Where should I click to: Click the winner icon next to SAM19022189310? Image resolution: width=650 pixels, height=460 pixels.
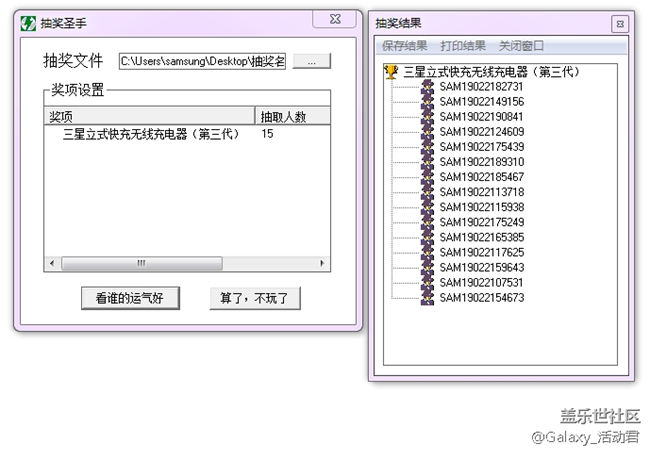tap(427, 162)
